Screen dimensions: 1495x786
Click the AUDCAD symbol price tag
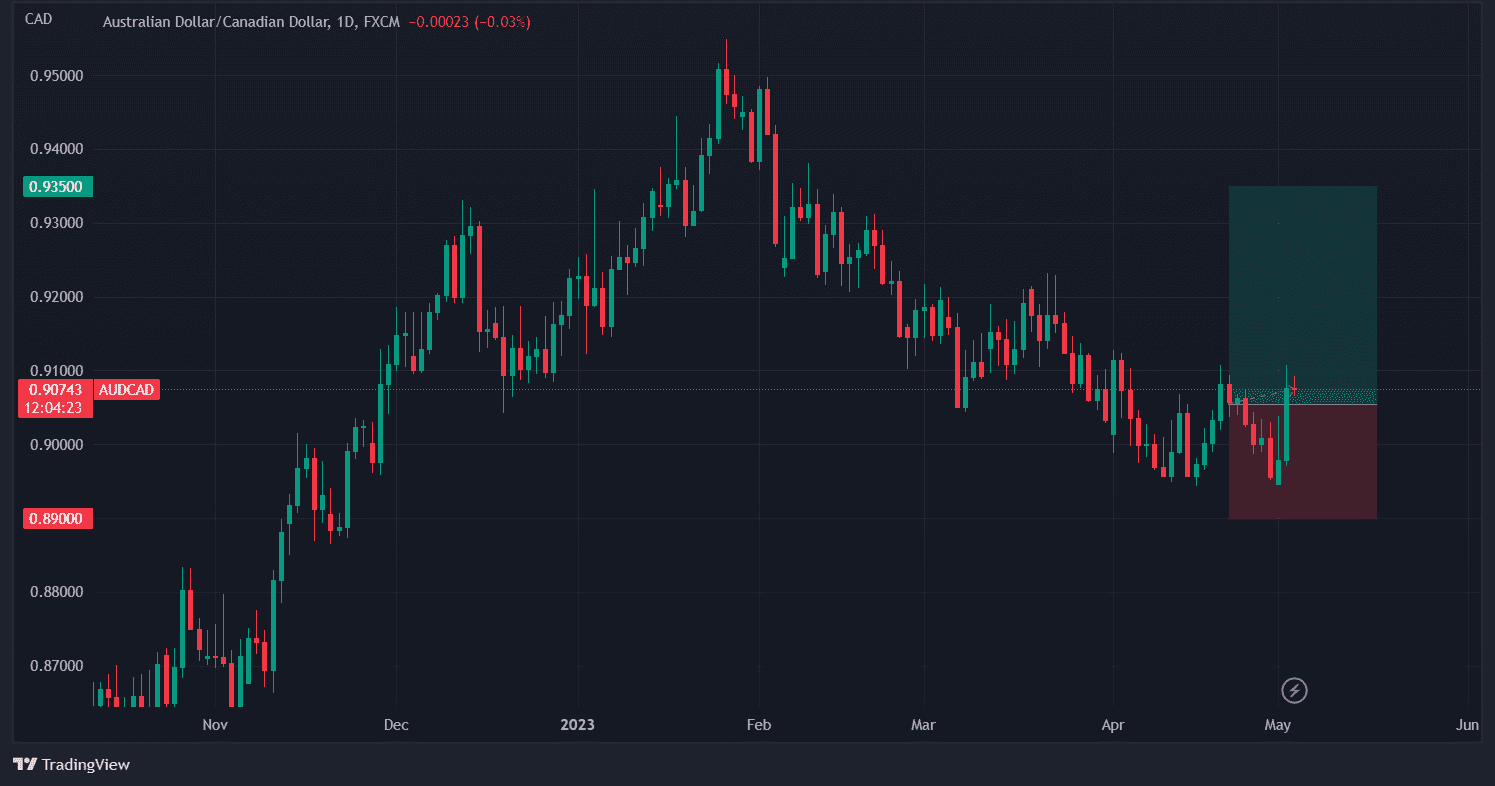(x=127, y=390)
